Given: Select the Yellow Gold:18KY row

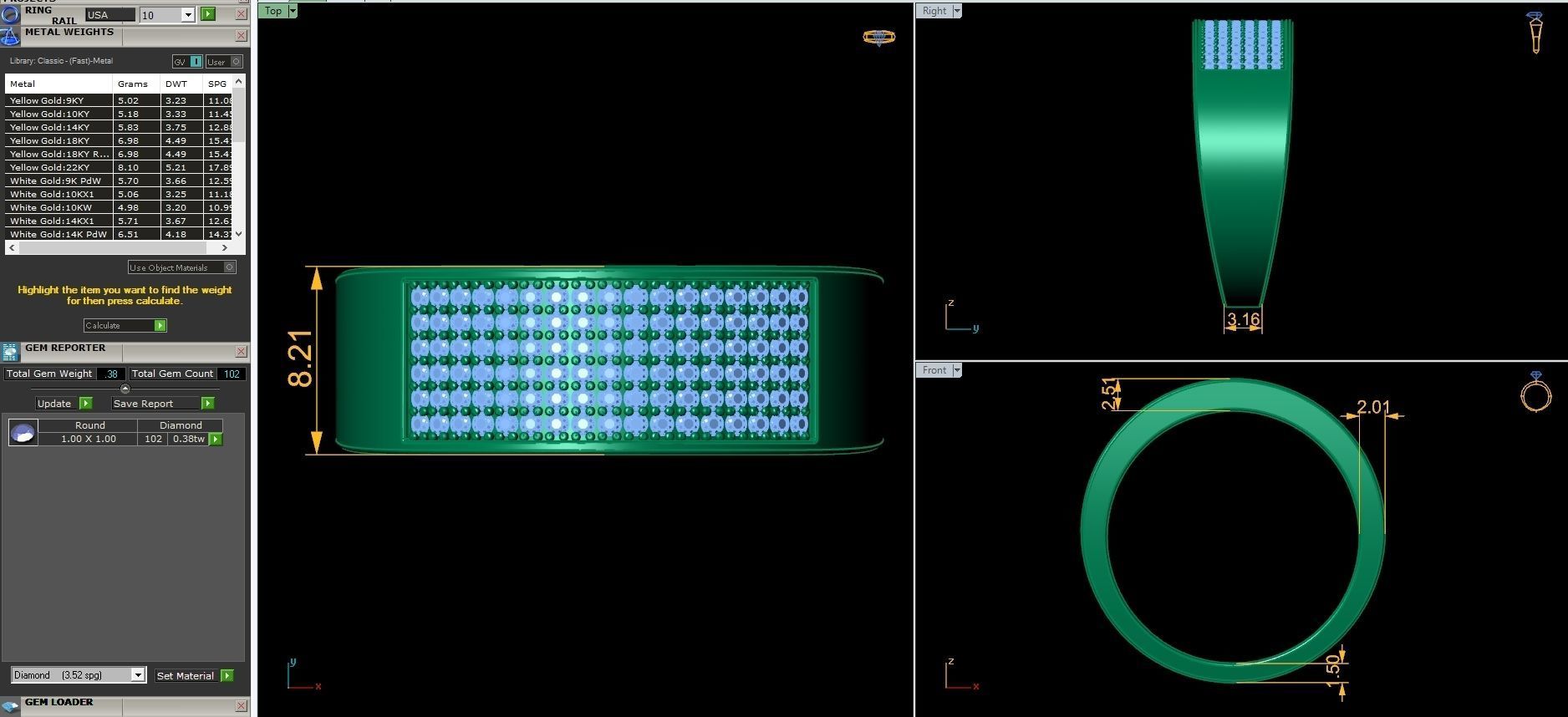Looking at the screenshot, I should click(x=119, y=140).
